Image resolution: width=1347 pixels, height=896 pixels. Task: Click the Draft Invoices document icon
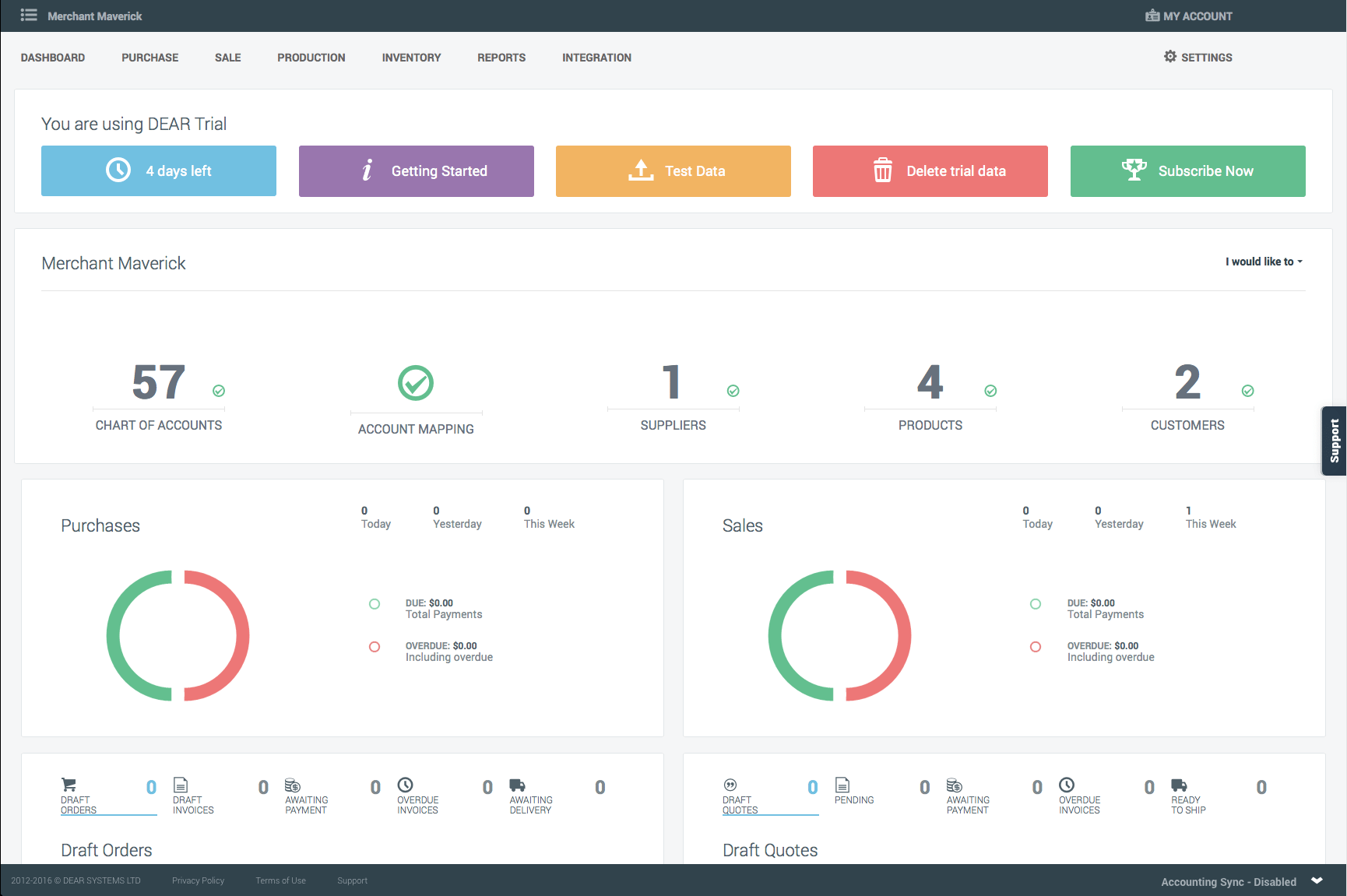181,785
